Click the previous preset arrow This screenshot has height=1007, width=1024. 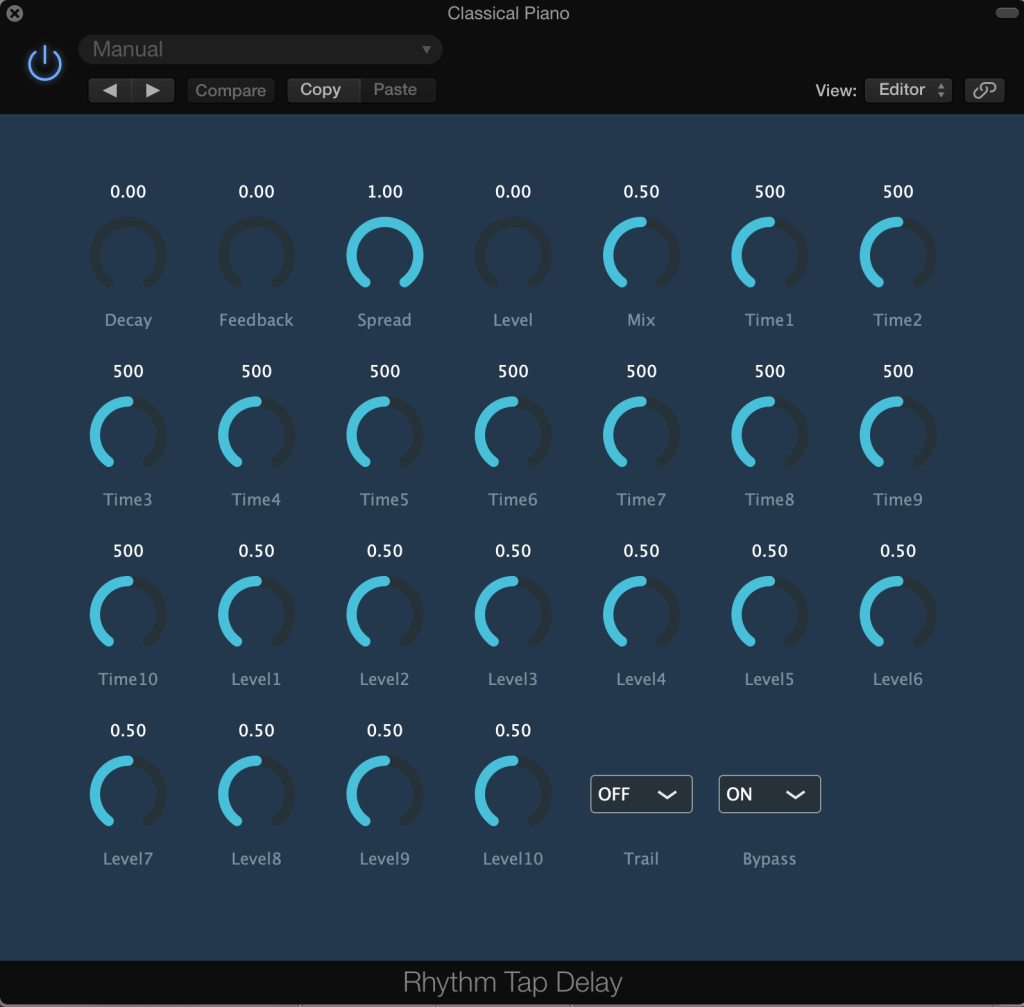(110, 90)
